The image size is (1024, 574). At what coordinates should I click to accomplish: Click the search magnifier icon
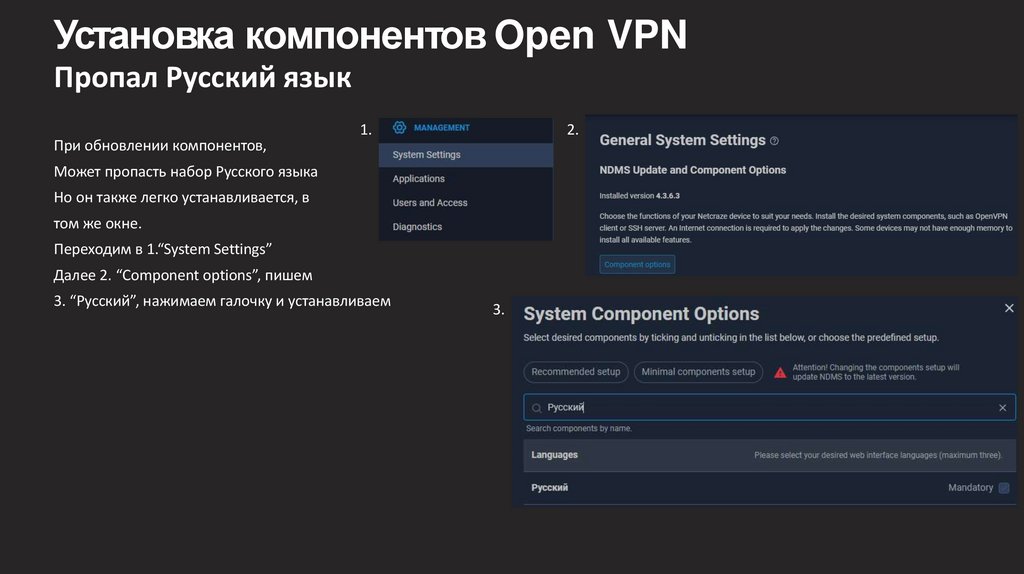(x=537, y=408)
